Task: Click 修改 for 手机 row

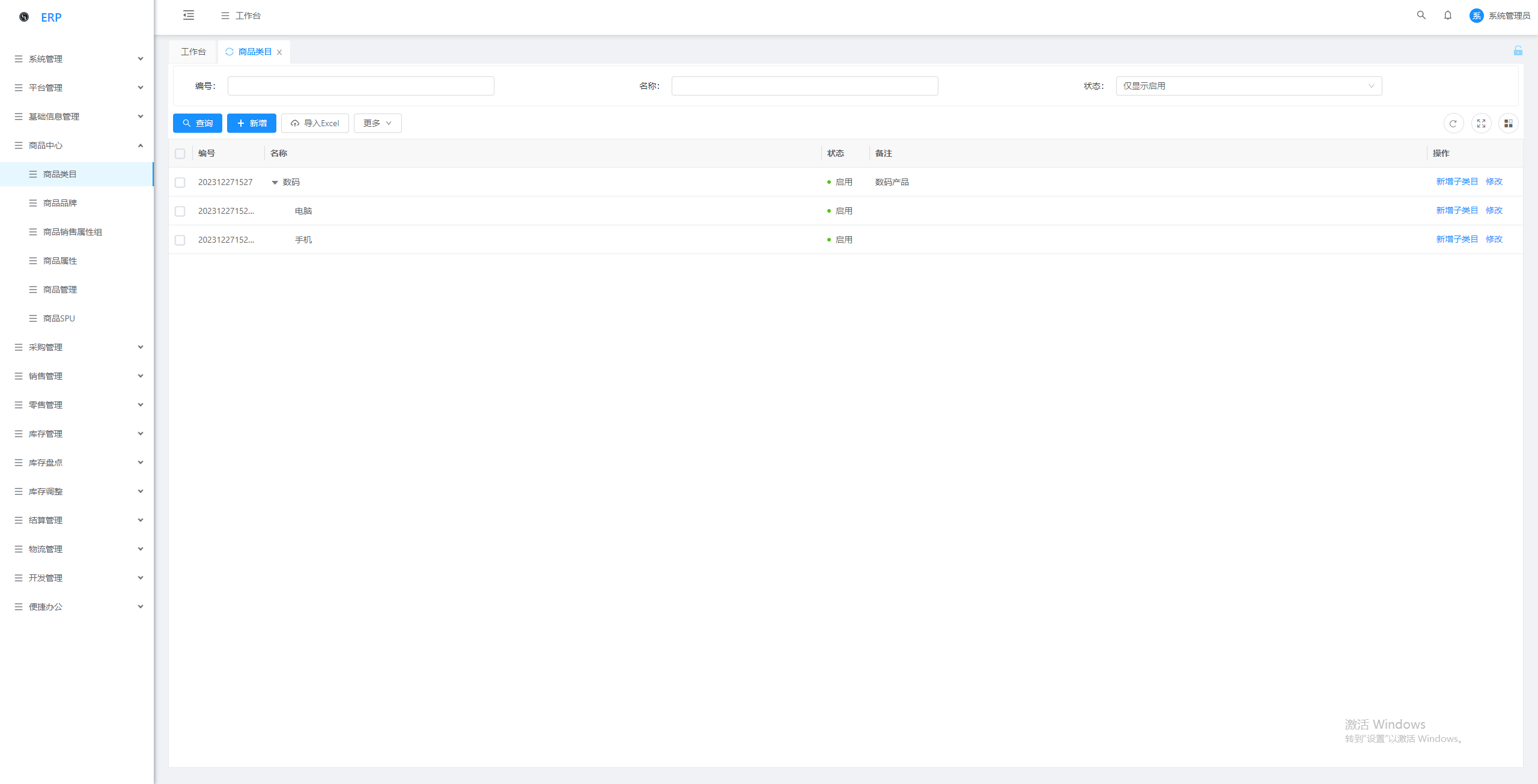Action: [1494, 239]
